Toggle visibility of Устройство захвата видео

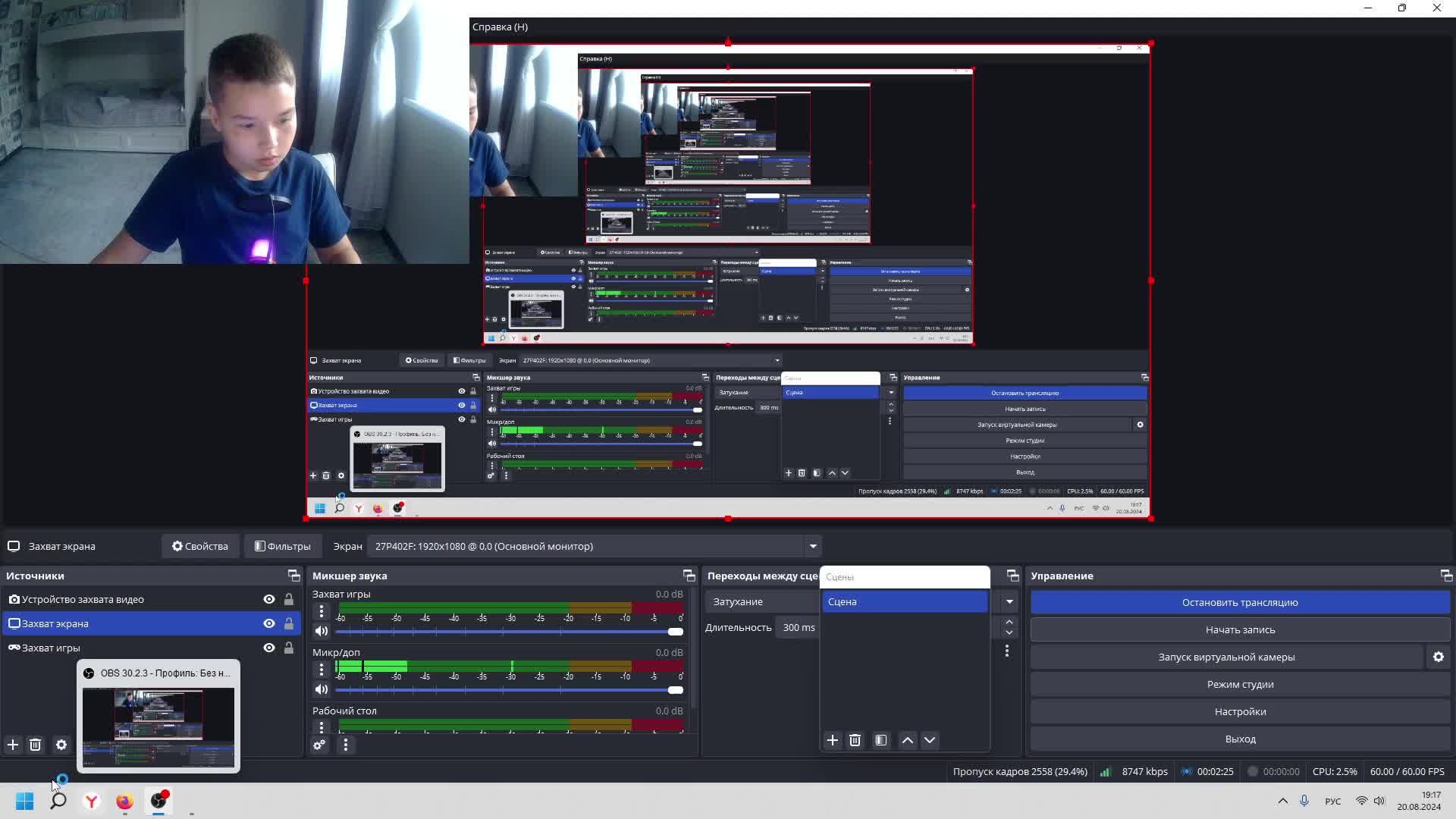pyautogui.click(x=268, y=599)
